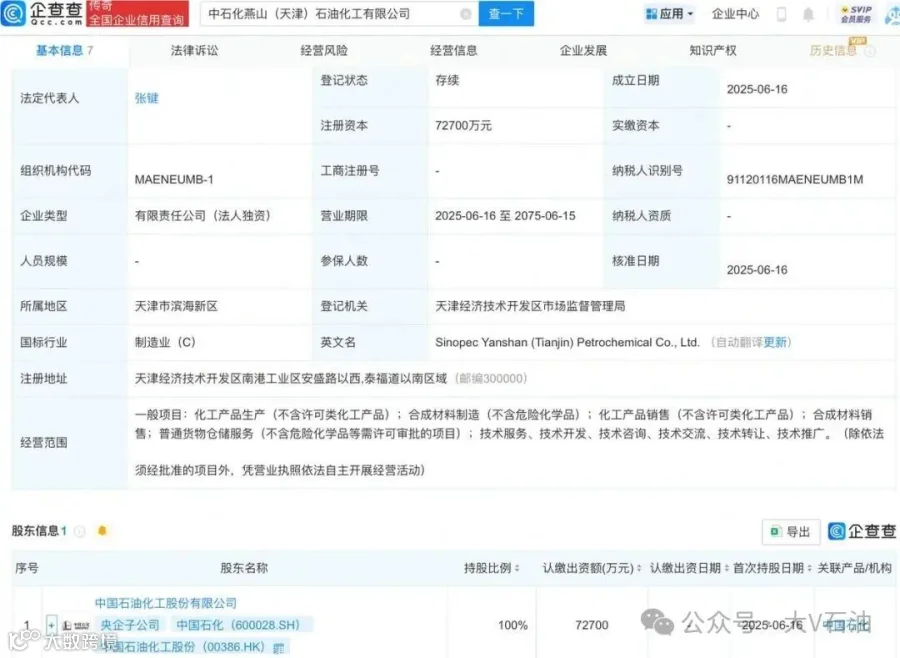This screenshot has height=658, width=900.
Task: Switch to the 企业发展 tab
Action: click(x=584, y=51)
